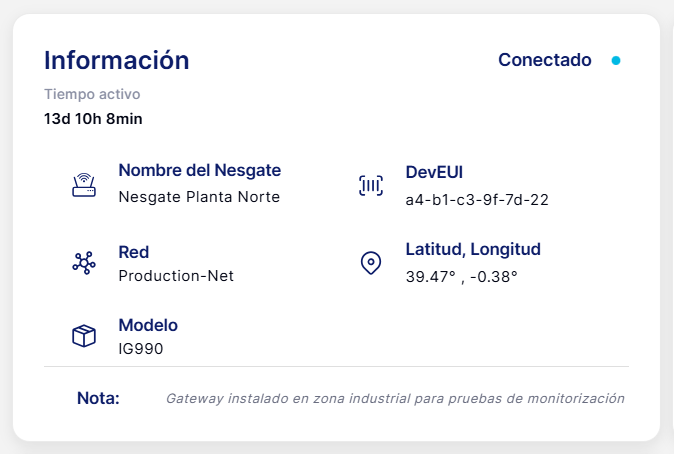Click the gateway note text field
The height and width of the screenshot is (454, 674).
[395, 399]
